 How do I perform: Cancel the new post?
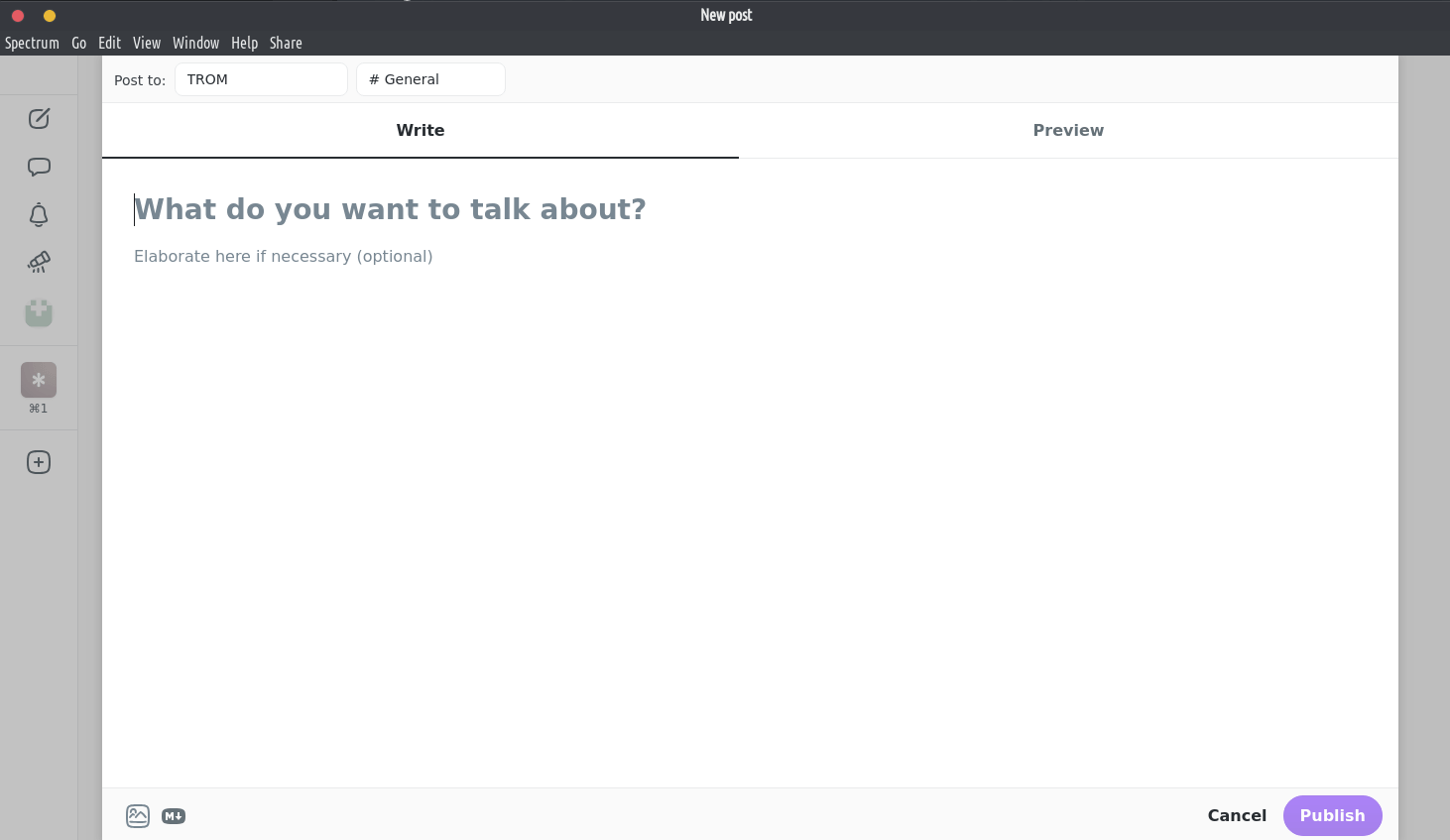click(x=1237, y=815)
